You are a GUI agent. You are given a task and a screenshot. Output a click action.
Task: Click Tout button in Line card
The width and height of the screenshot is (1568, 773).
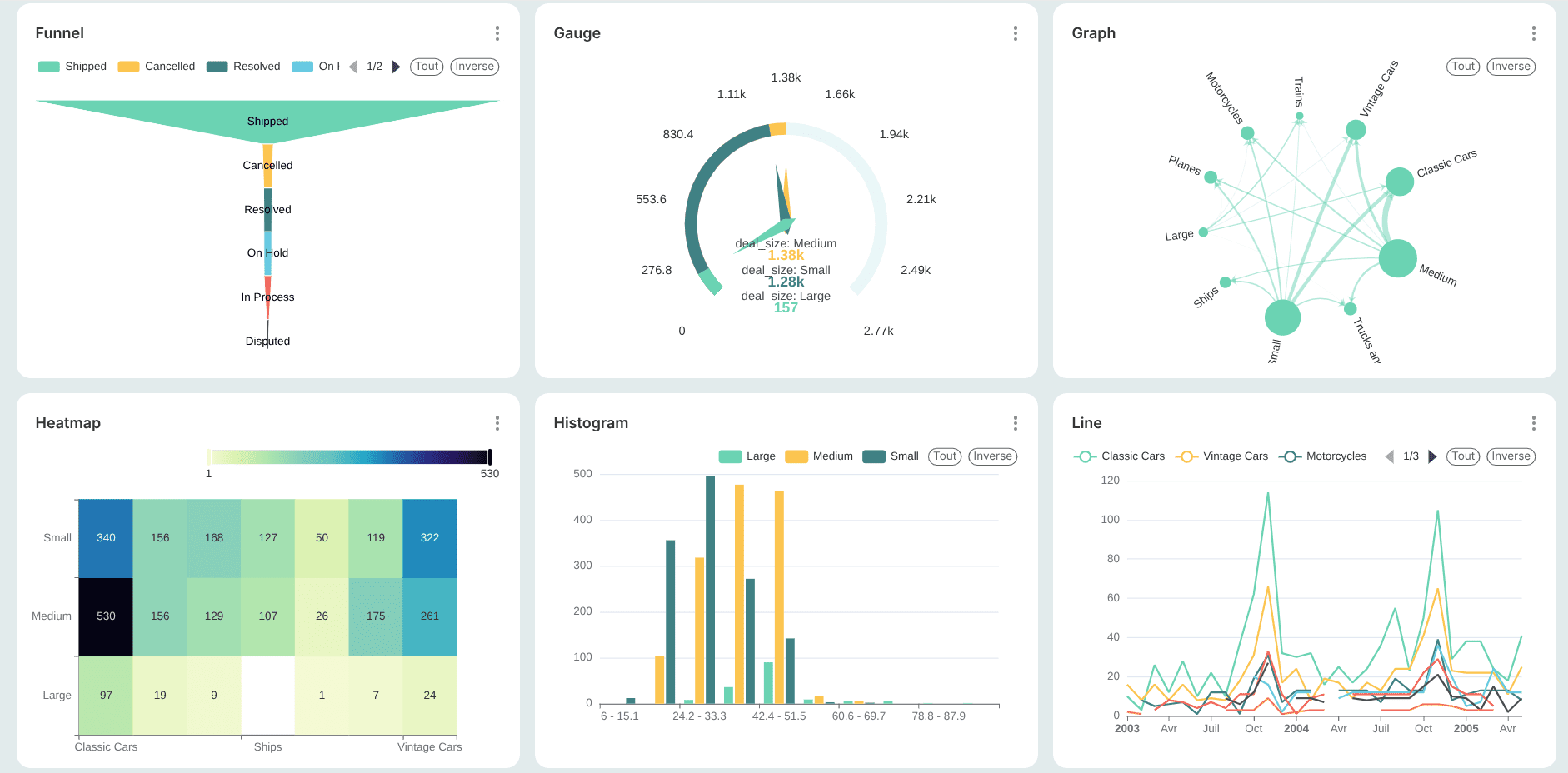click(1463, 456)
